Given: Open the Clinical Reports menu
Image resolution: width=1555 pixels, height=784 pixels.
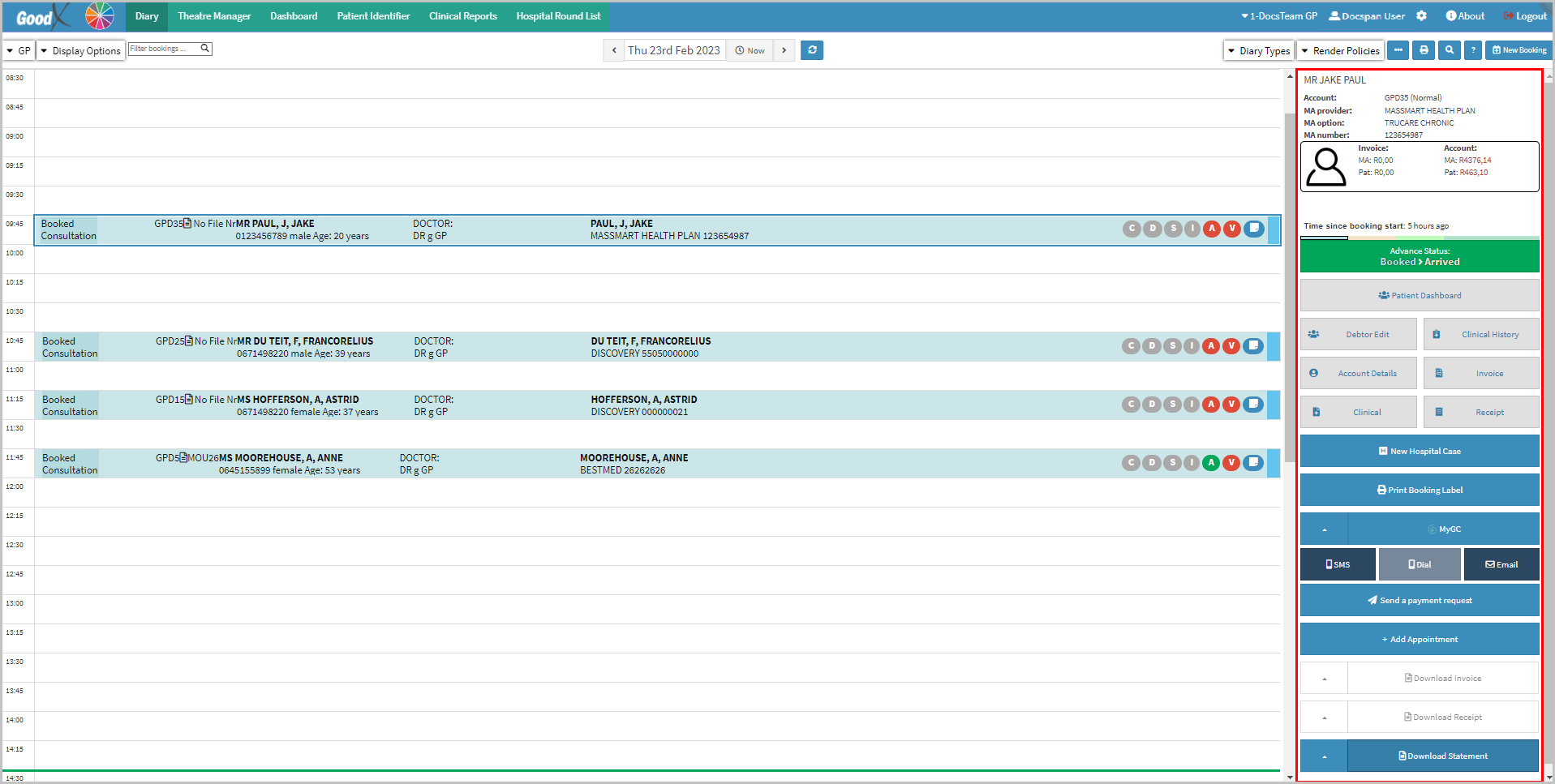Looking at the screenshot, I should pos(462,16).
